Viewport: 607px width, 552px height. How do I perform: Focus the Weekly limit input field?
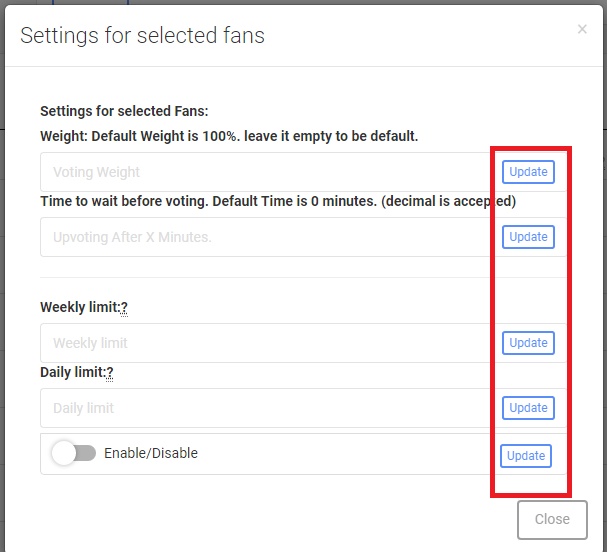(x=265, y=343)
